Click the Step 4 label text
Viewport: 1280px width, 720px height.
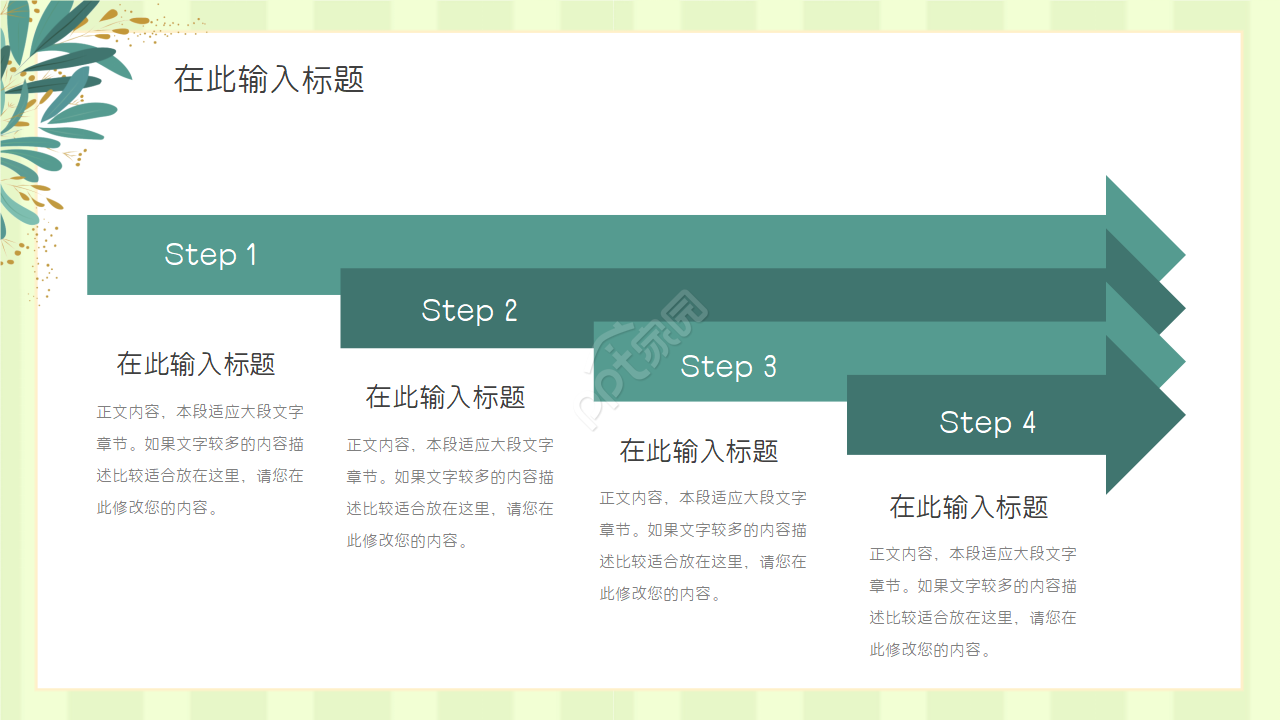tap(988, 422)
